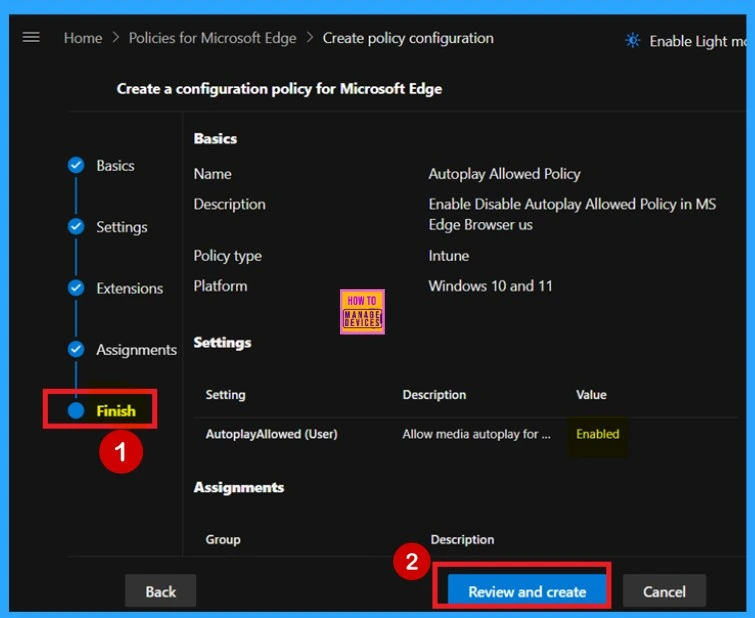The image size is (755, 618).
Task: Click the chevron before Create policy configuration
Action: [310, 38]
